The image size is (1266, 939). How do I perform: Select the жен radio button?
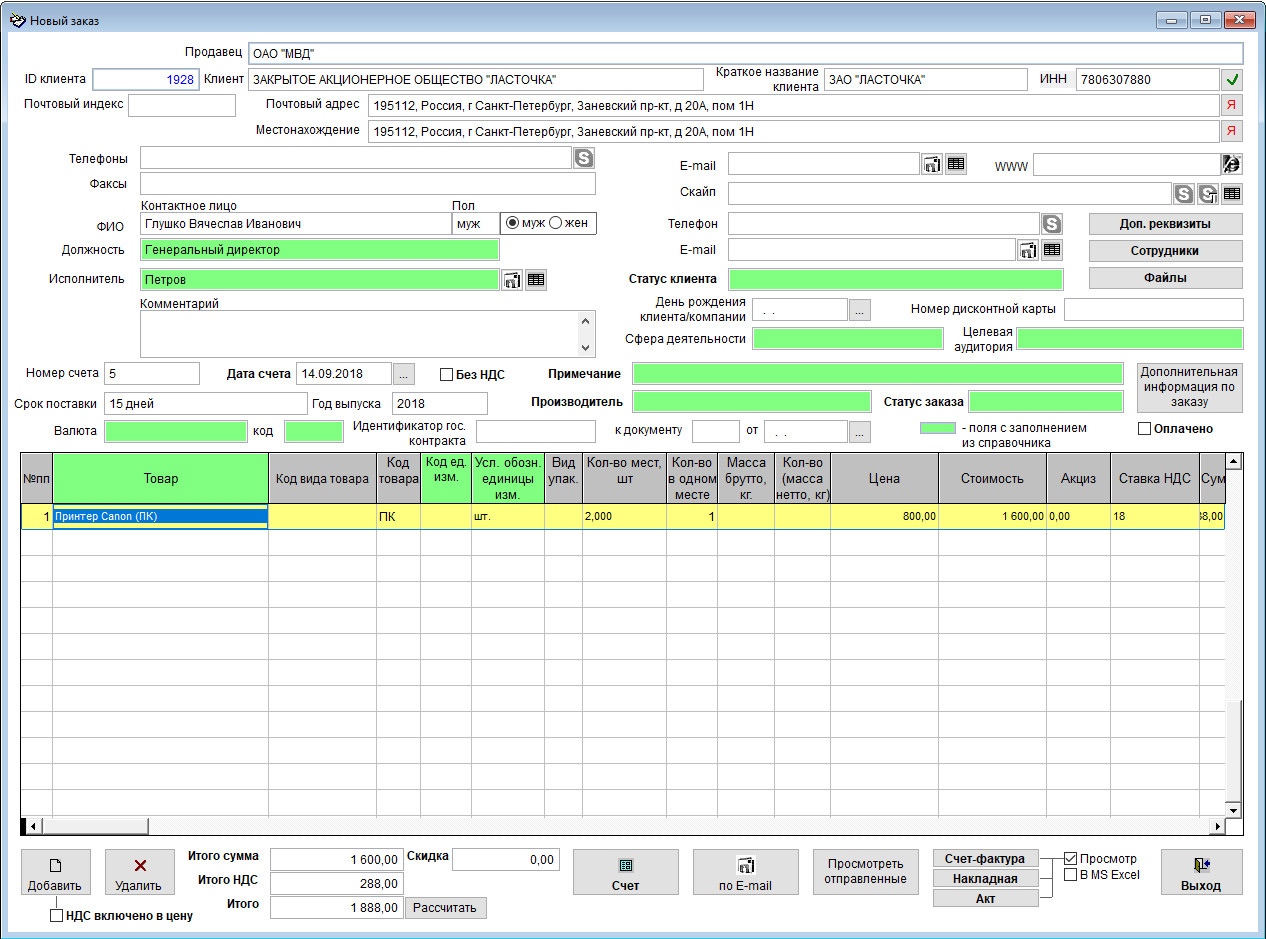556,223
